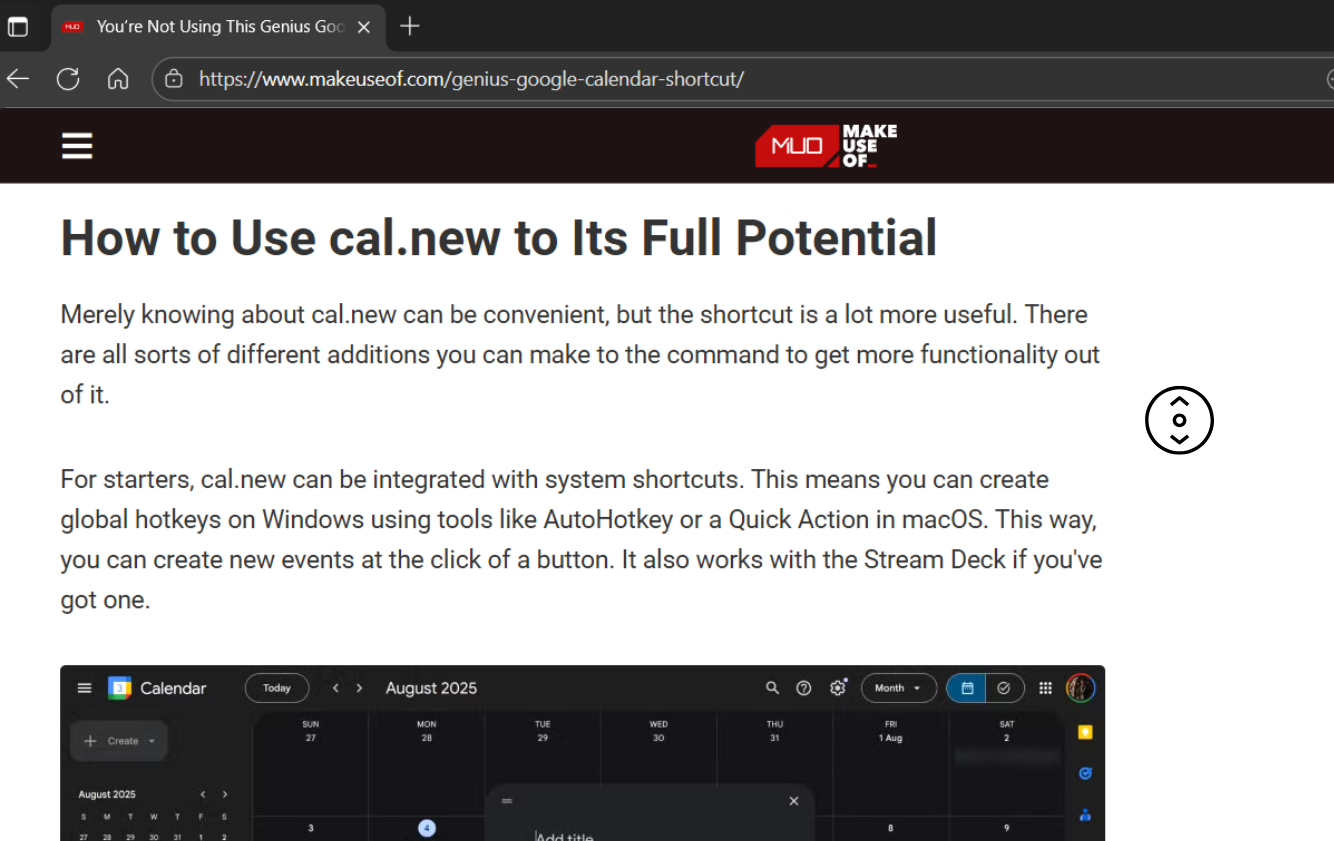Open the MUO hamburger menu
The height and width of the screenshot is (841, 1334).
pyautogui.click(x=77, y=146)
